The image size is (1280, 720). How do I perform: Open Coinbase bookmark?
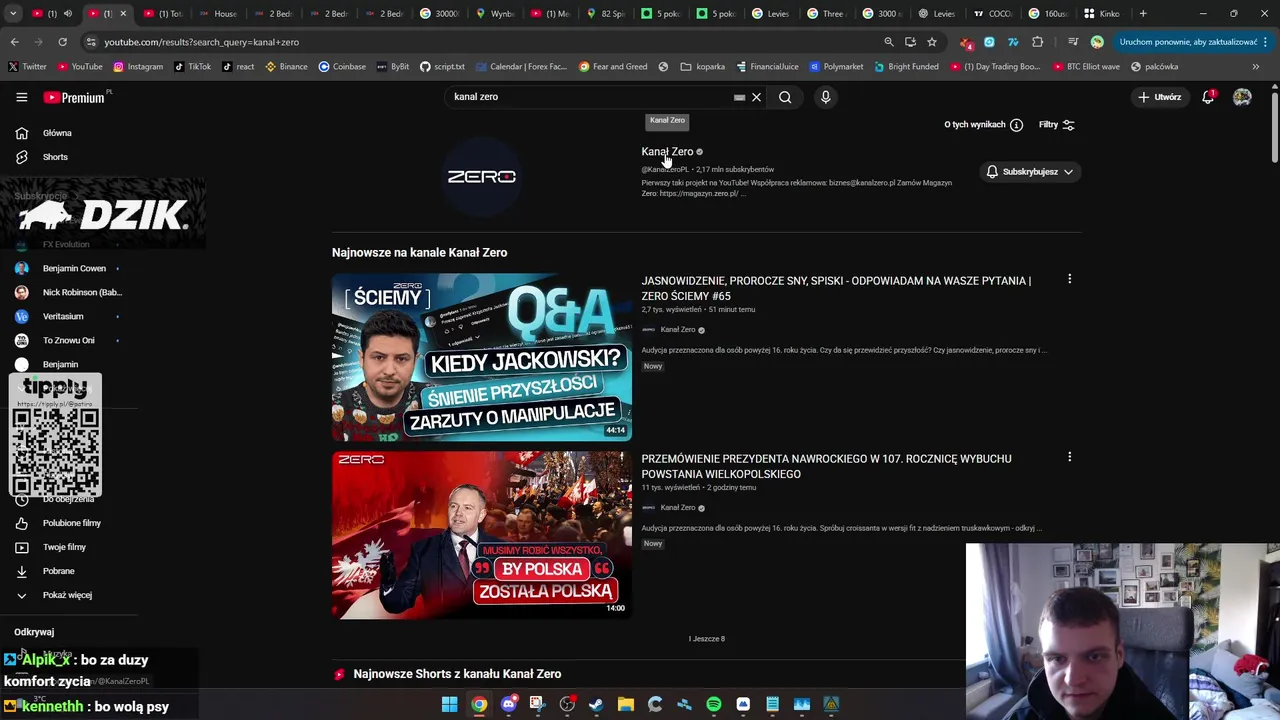[342, 66]
